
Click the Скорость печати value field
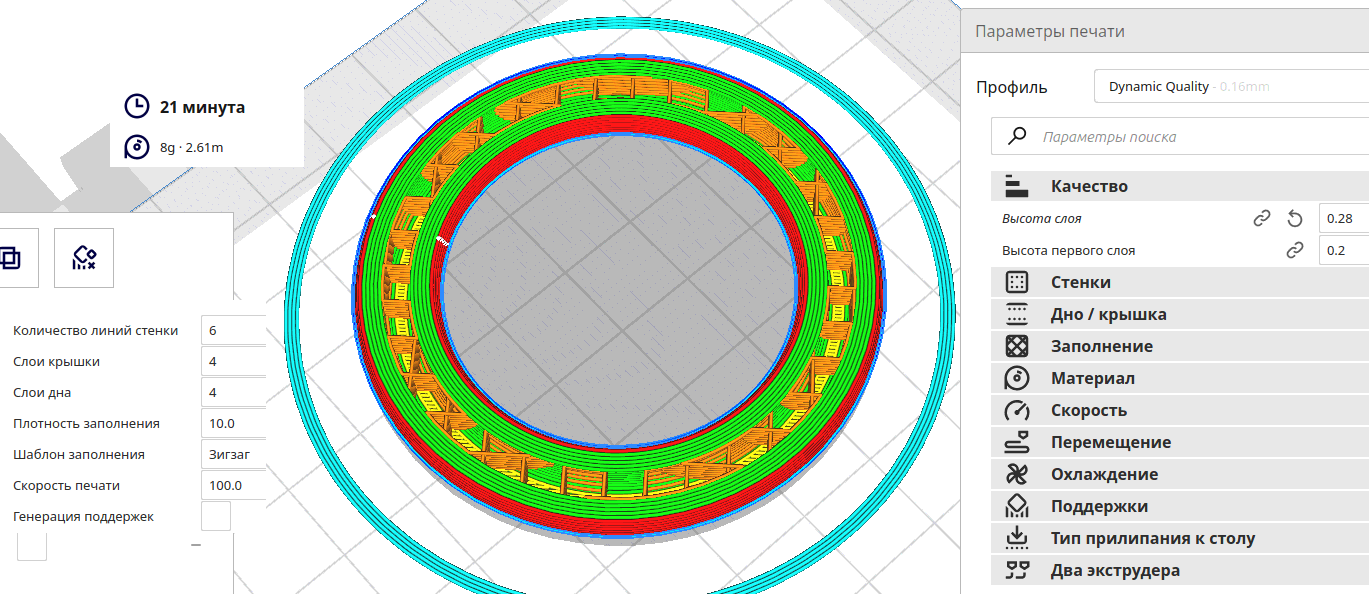(233, 485)
